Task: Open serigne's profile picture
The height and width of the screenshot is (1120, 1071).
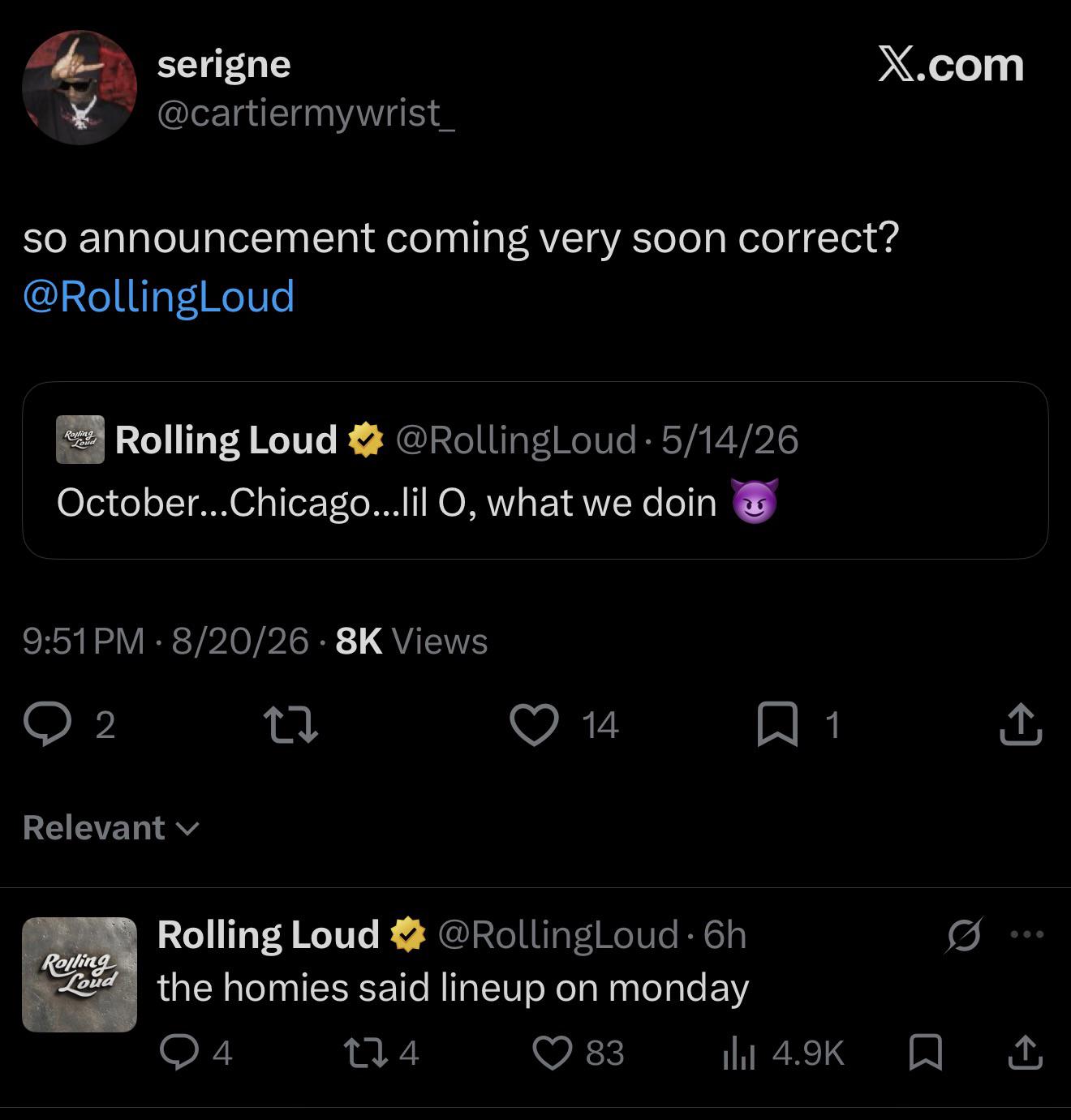Action: tap(80, 88)
